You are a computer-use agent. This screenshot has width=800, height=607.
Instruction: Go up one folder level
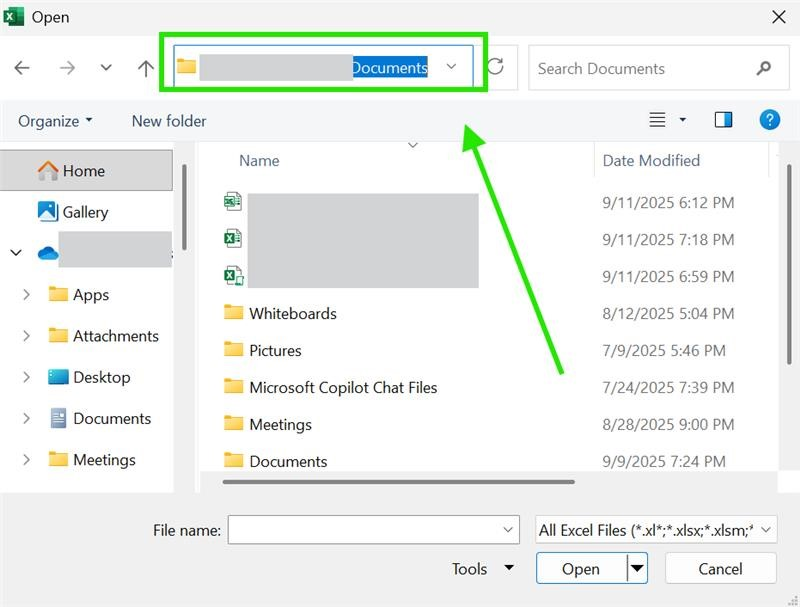click(x=145, y=68)
